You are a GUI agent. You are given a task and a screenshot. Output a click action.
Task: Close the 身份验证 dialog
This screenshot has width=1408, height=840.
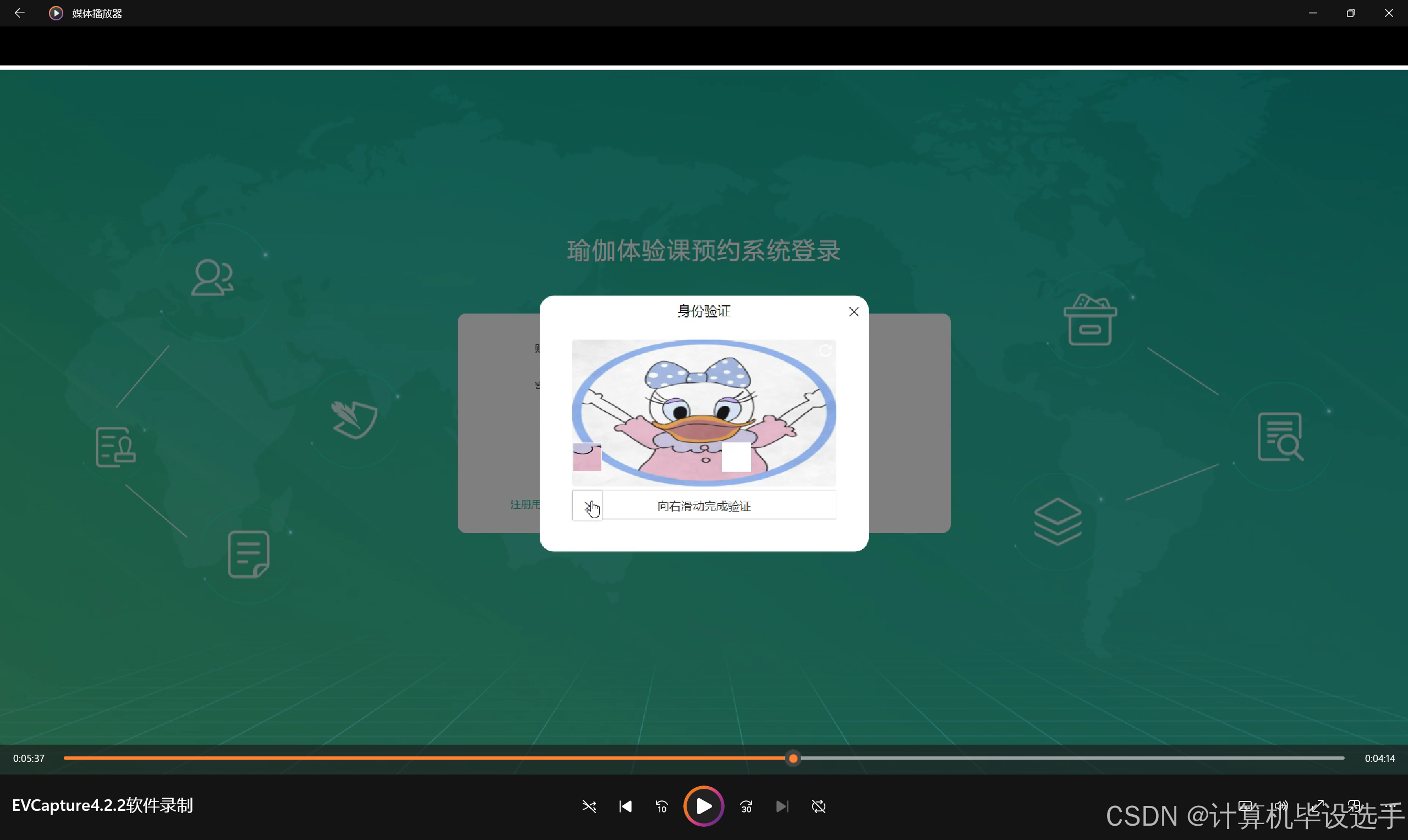pos(854,312)
